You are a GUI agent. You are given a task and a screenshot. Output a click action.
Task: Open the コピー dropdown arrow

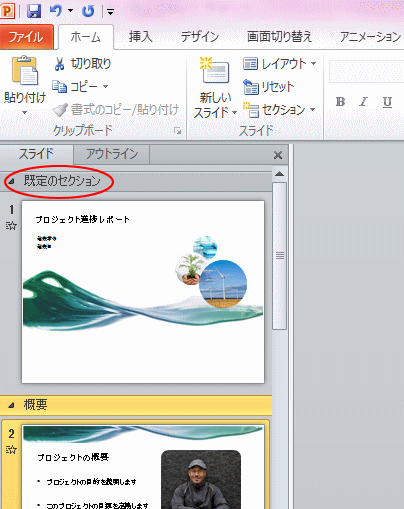[x=106, y=87]
